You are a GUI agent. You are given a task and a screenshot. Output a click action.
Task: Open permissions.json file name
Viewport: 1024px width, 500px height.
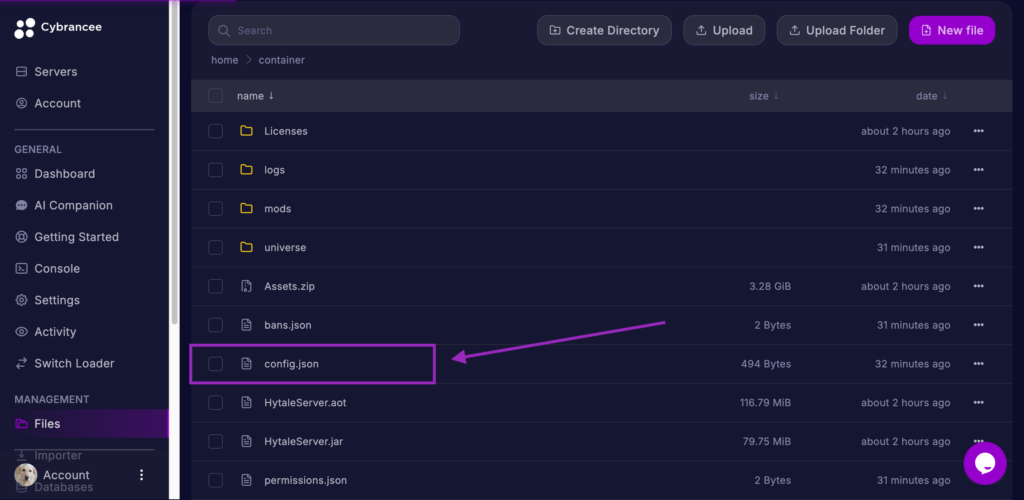306,480
